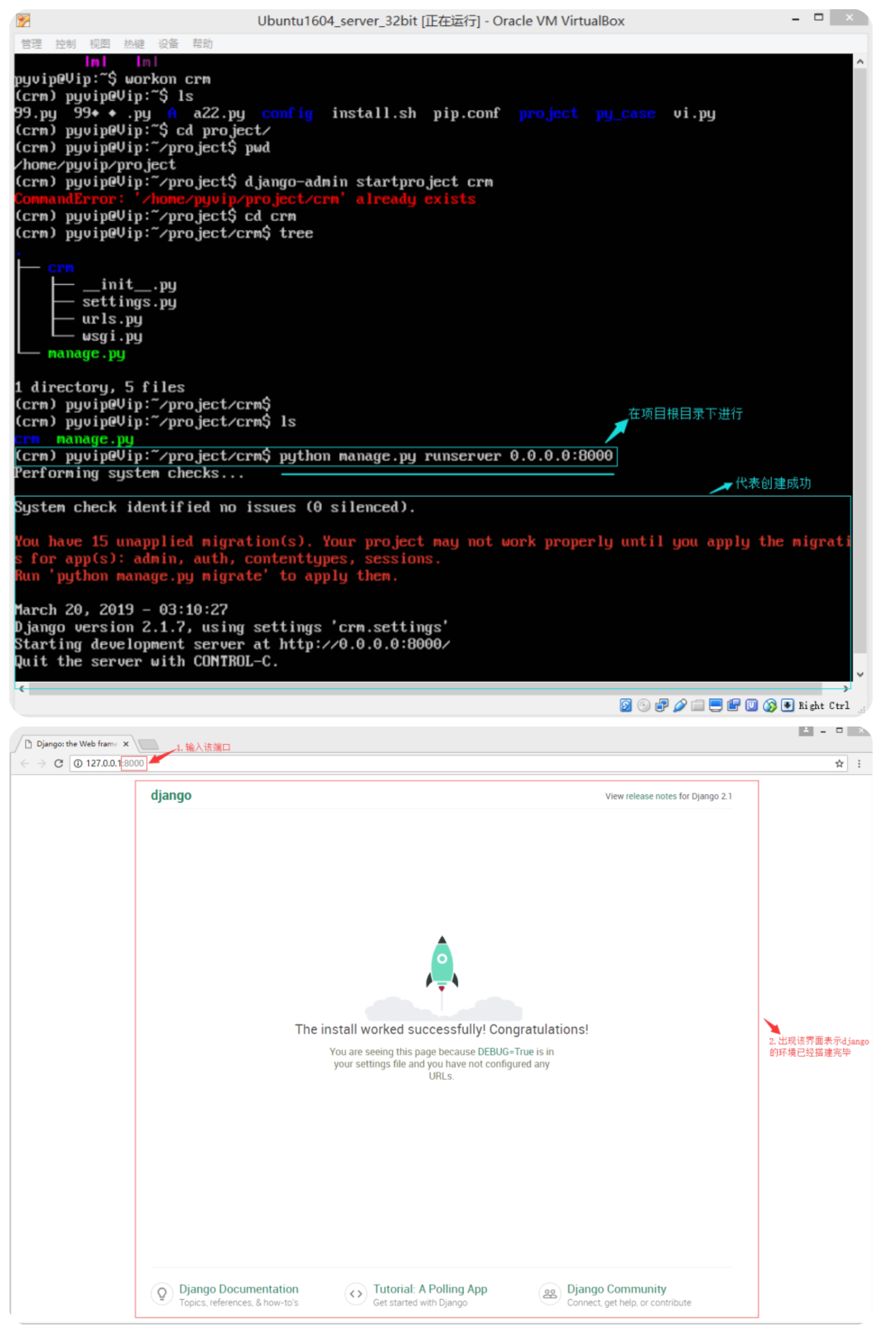882x1334 pixels.
Task: Click 'wsgi.py' in the tree listing
Action: tap(112, 336)
